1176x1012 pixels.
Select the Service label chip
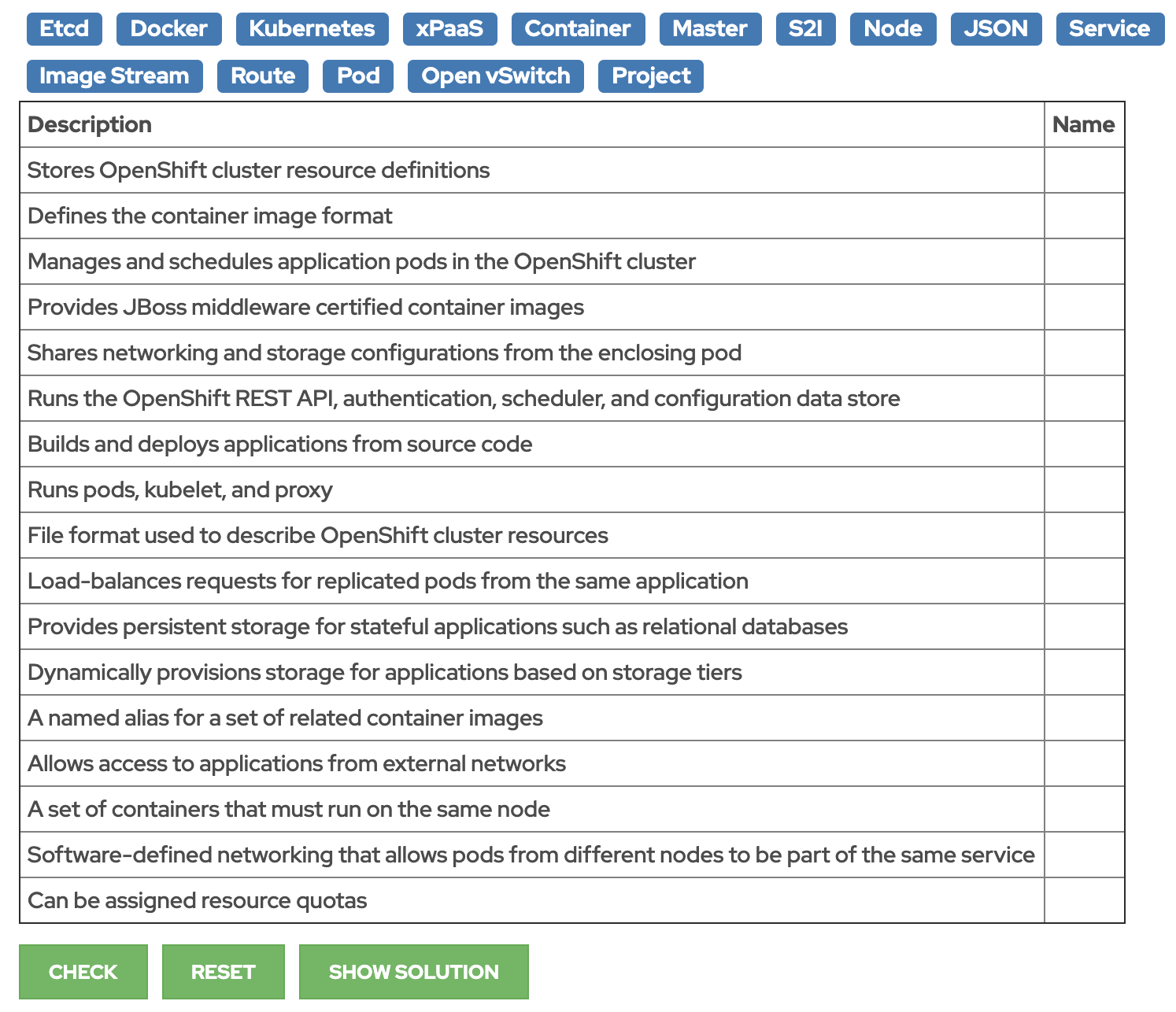[x=1109, y=29]
